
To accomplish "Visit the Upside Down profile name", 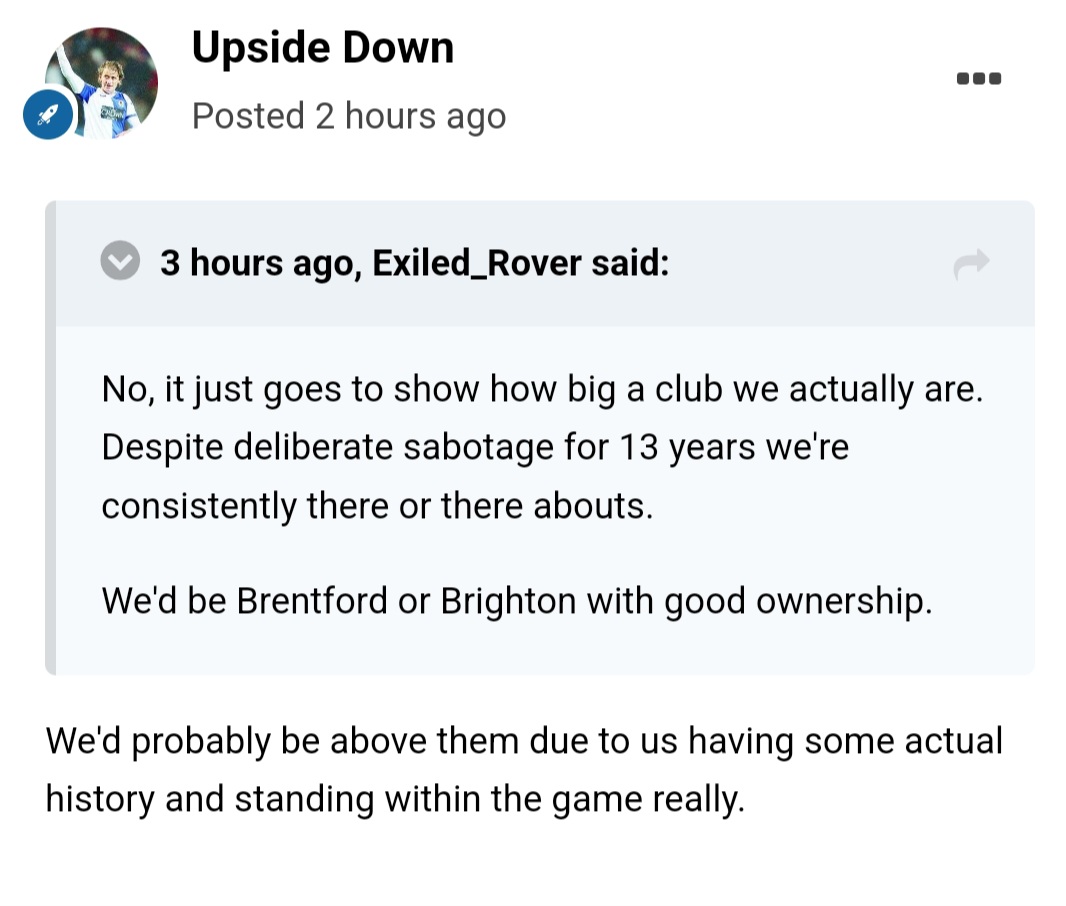I will click(x=322, y=48).
